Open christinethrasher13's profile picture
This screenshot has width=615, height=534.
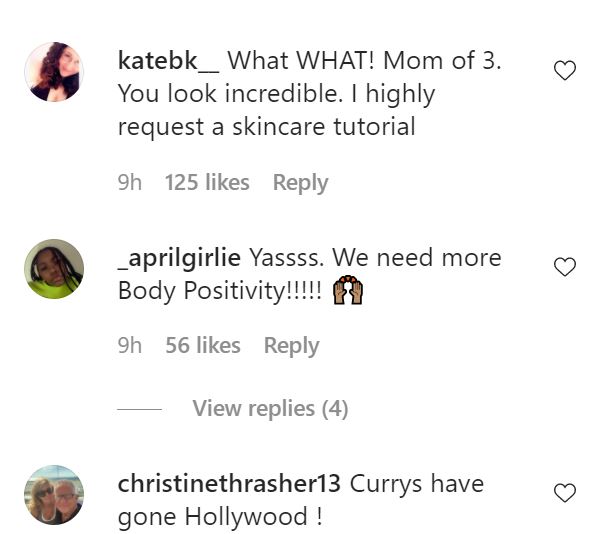53,494
